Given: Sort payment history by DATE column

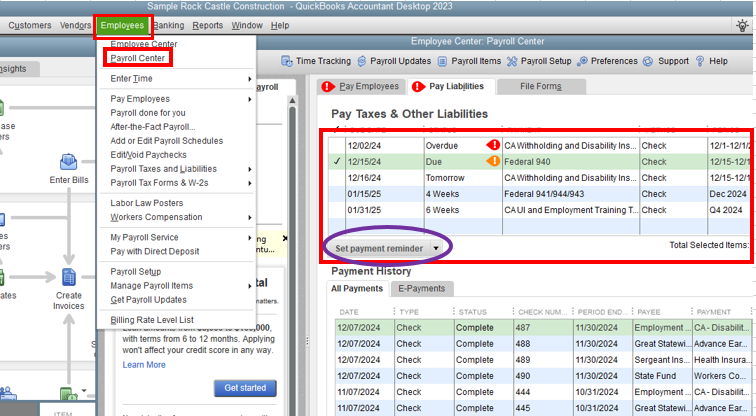Looking at the screenshot, I should pos(349,312).
